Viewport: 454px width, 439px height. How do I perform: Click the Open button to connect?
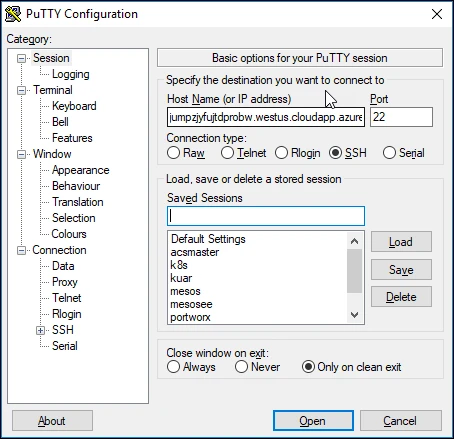pyautogui.click(x=313, y=421)
